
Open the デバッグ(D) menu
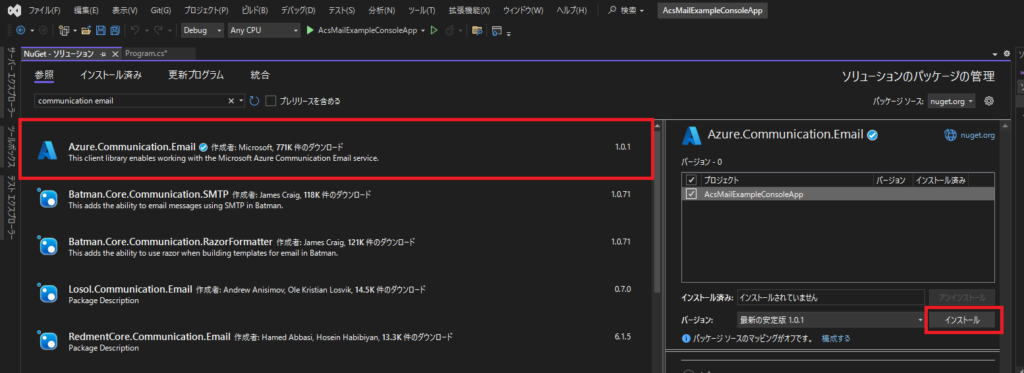298,11
